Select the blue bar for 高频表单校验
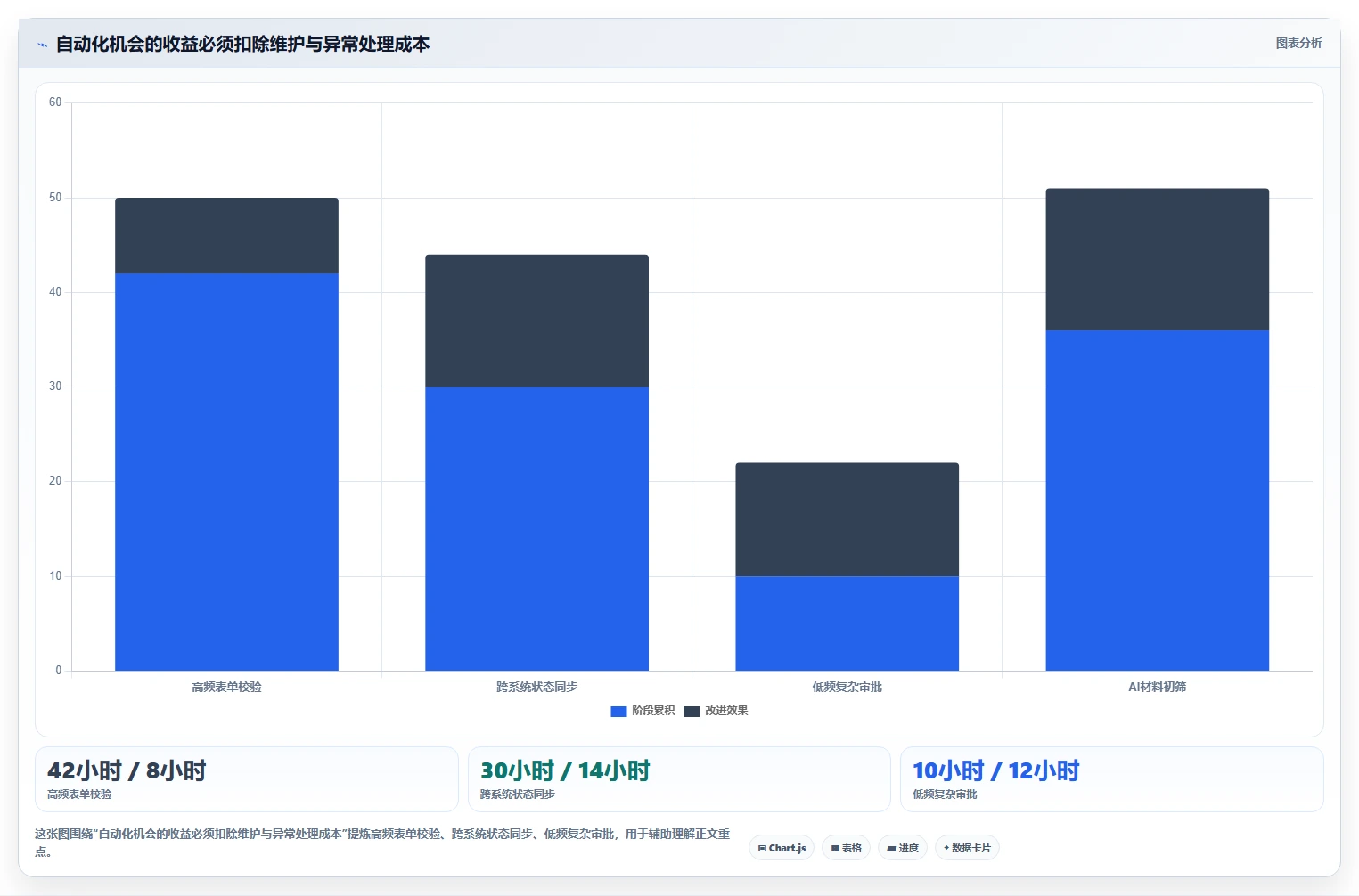This screenshot has width=1359, height=896. pyautogui.click(x=226, y=472)
